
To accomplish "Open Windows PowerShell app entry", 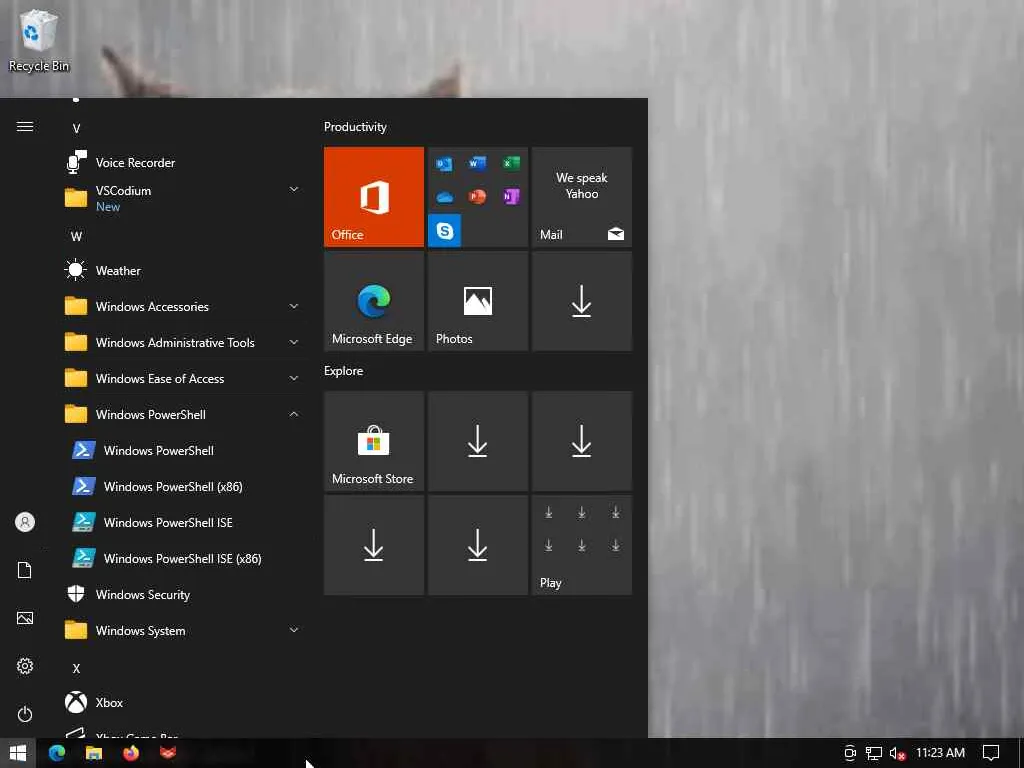I will pyautogui.click(x=183, y=451).
